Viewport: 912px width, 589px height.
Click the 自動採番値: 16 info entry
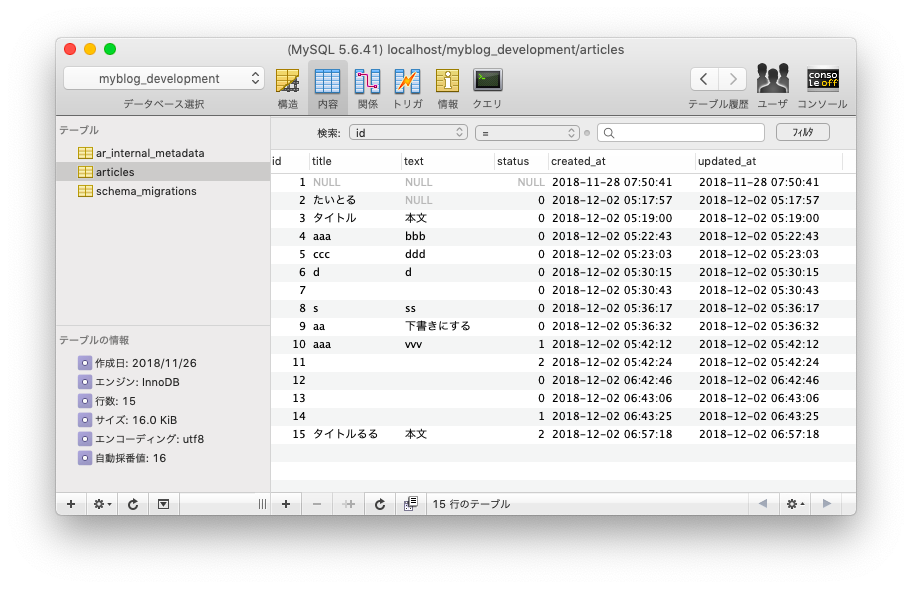tap(122, 458)
